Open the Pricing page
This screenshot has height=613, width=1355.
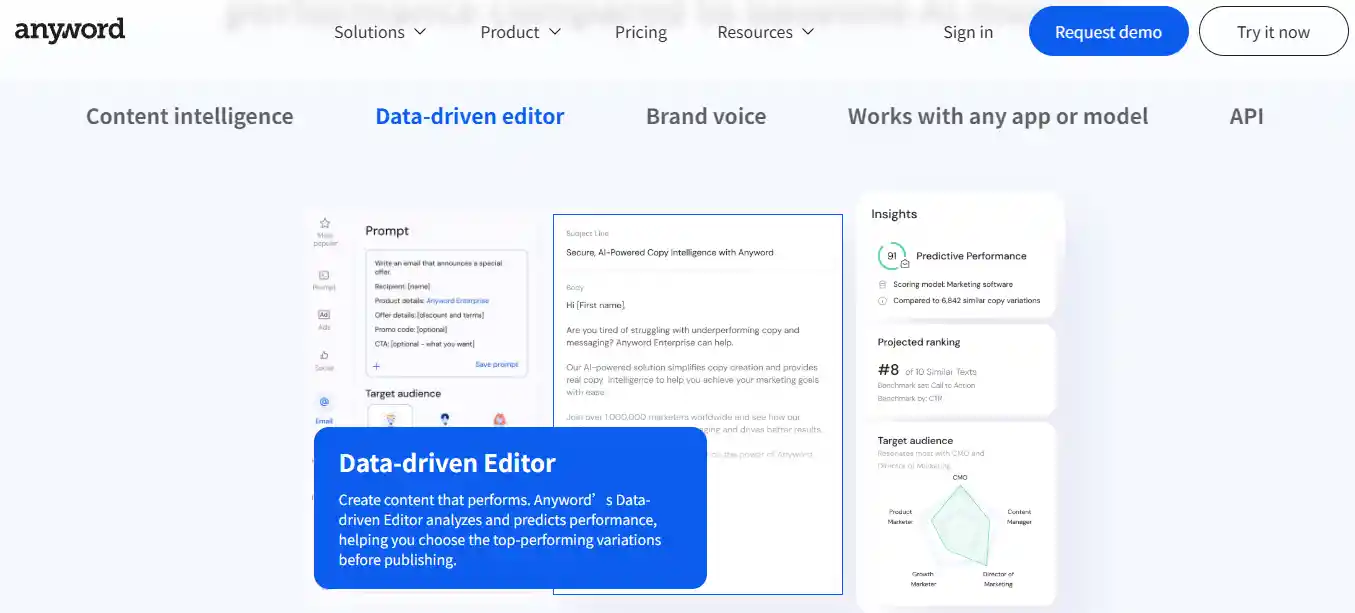click(x=641, y=32)
